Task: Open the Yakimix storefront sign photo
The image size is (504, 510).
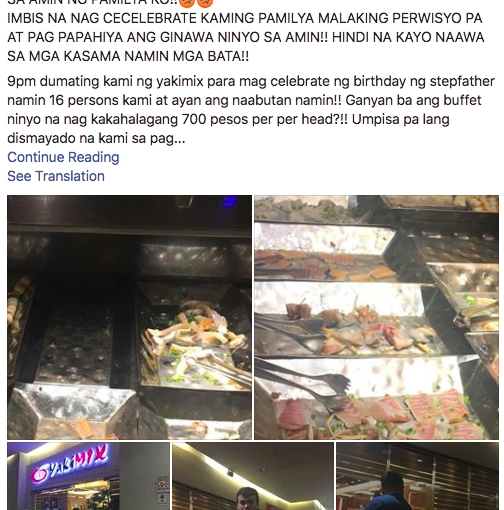Action: (88, 476)
